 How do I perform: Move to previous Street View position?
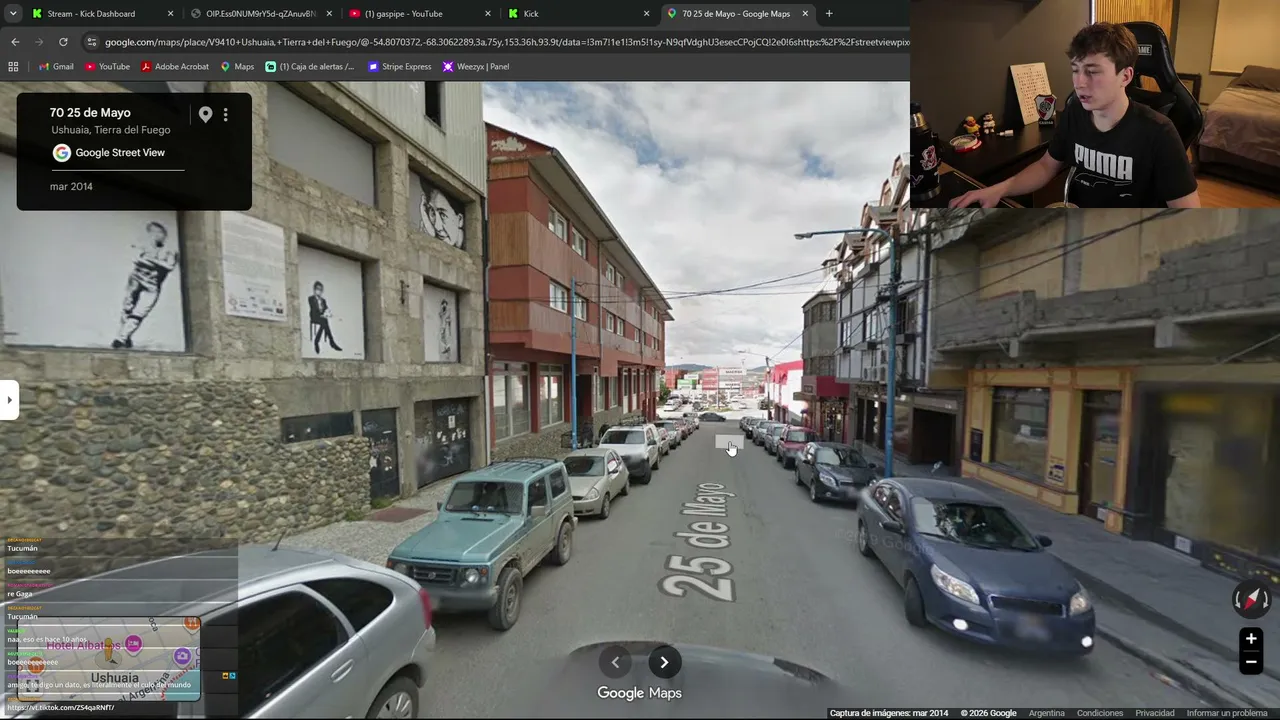[x=615, y=662]
